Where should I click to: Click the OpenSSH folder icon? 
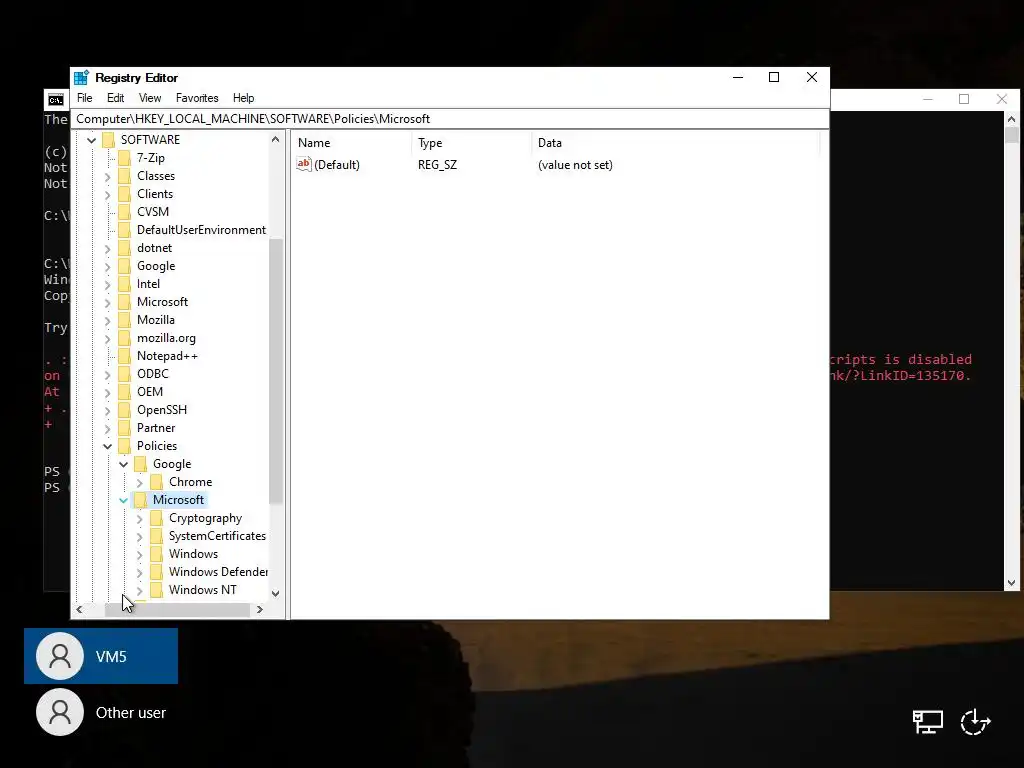pos(124,410)
